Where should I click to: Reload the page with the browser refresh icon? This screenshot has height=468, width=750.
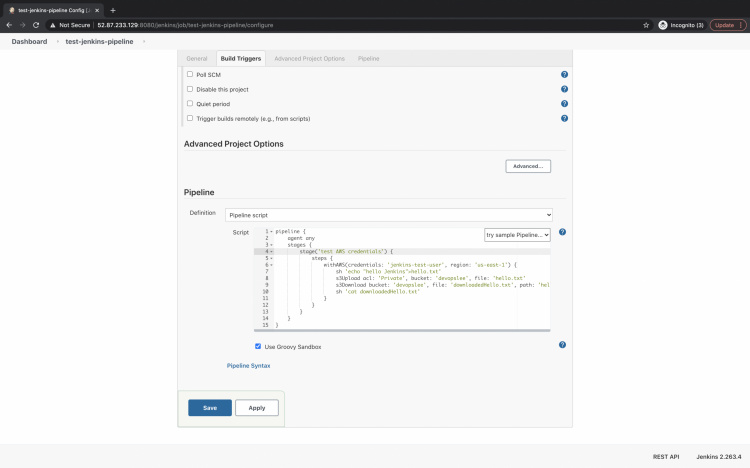click(x=37, y=25)
